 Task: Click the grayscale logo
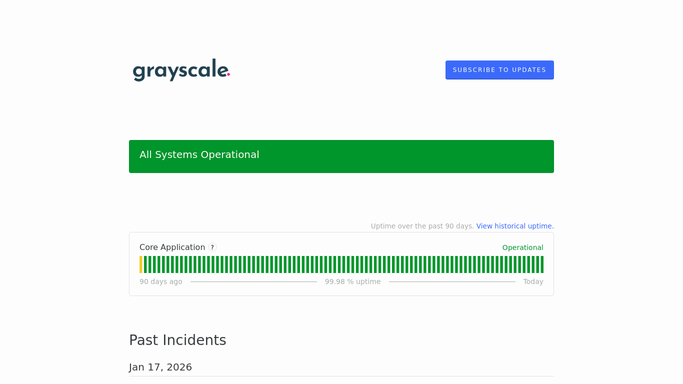(181, 70)
